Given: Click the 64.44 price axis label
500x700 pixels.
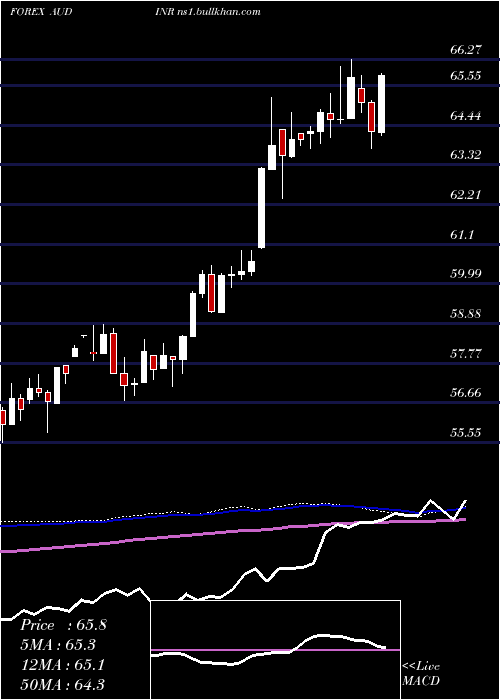Looking at the screenshot, I should point(466,116).
